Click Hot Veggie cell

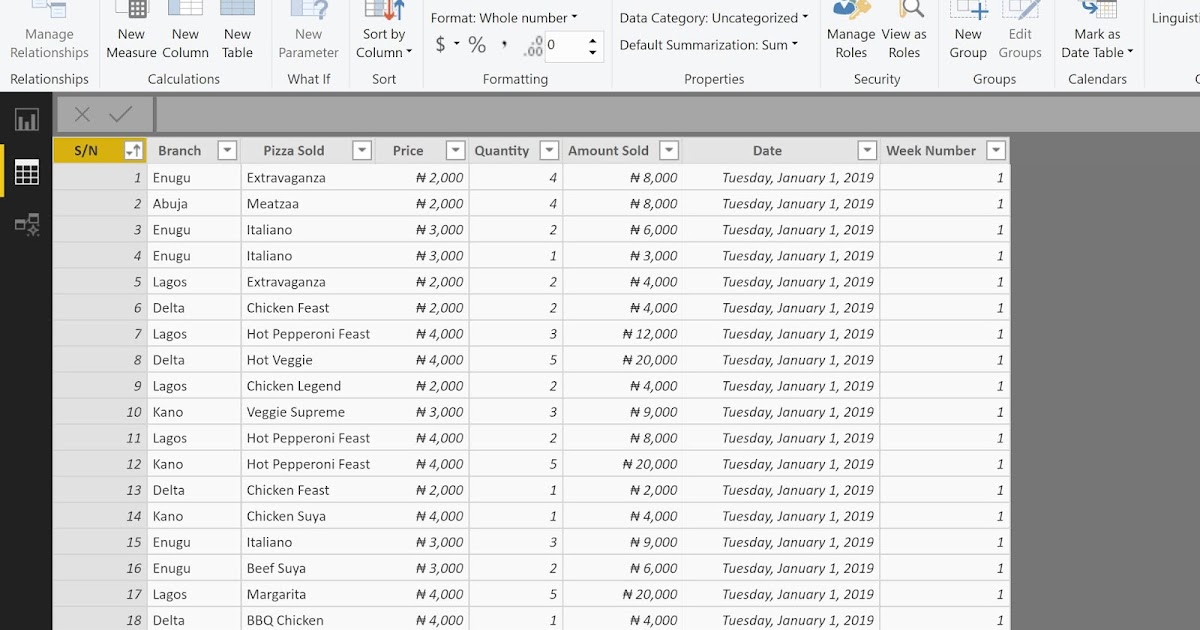coord(308,360)
